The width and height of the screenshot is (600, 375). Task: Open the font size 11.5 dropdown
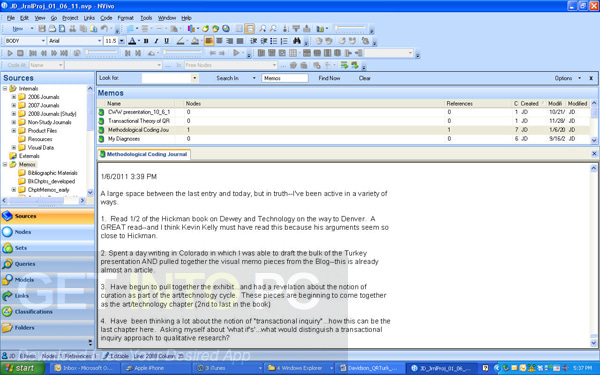click(122, 41)
